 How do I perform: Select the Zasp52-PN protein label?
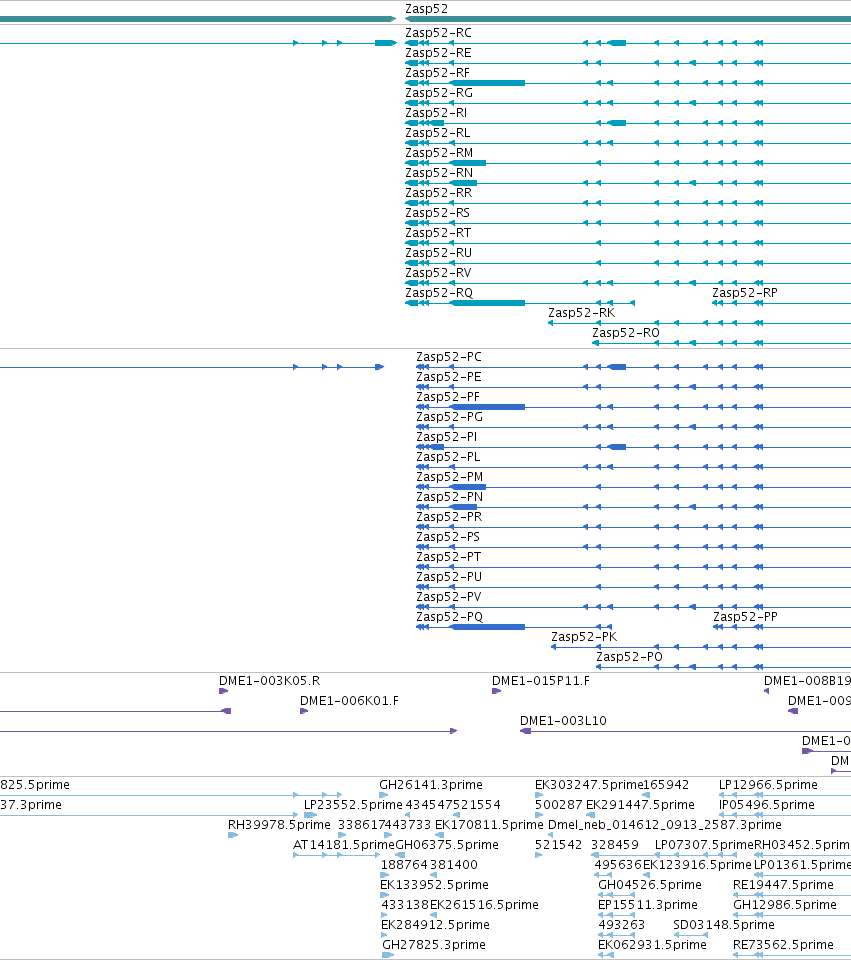coord(449,497)
